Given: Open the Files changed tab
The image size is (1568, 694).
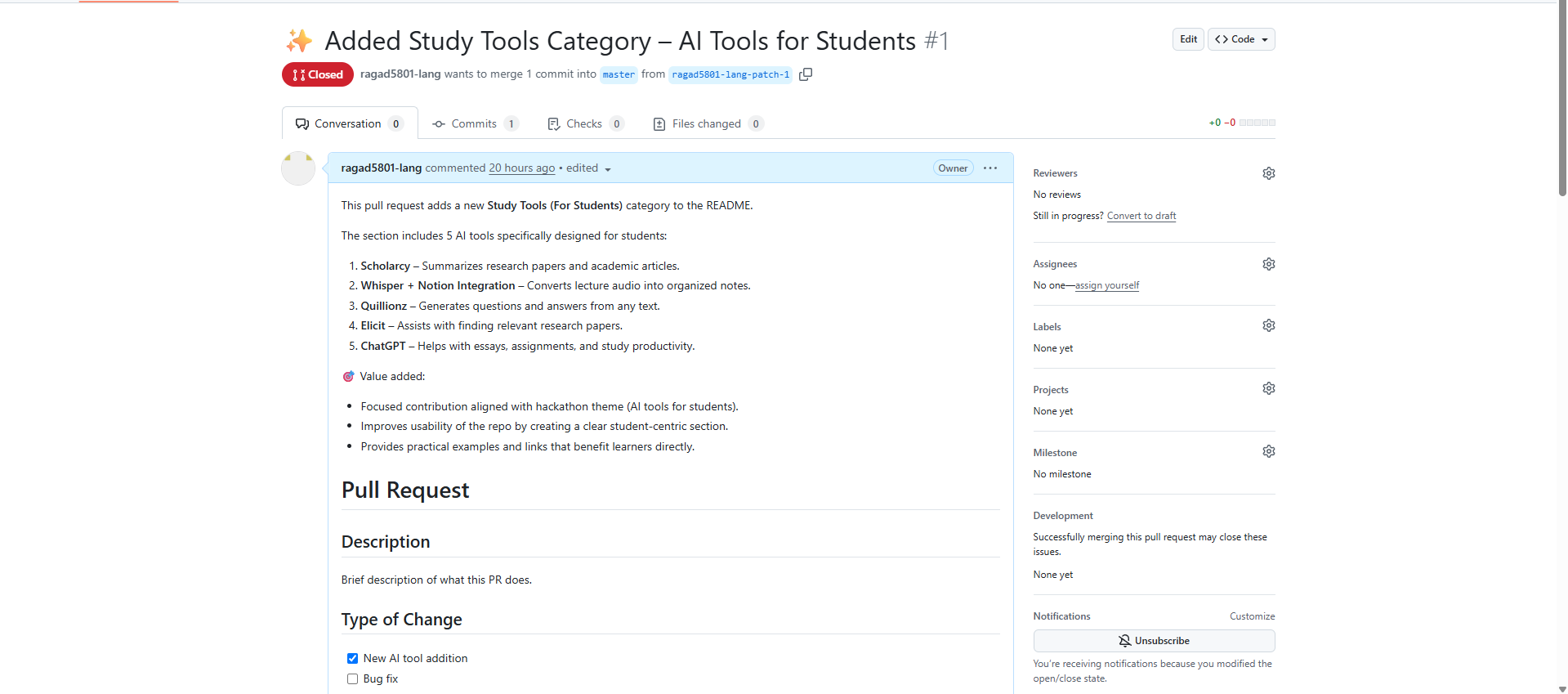Looking at the screenshot, I should coord(708,124).
